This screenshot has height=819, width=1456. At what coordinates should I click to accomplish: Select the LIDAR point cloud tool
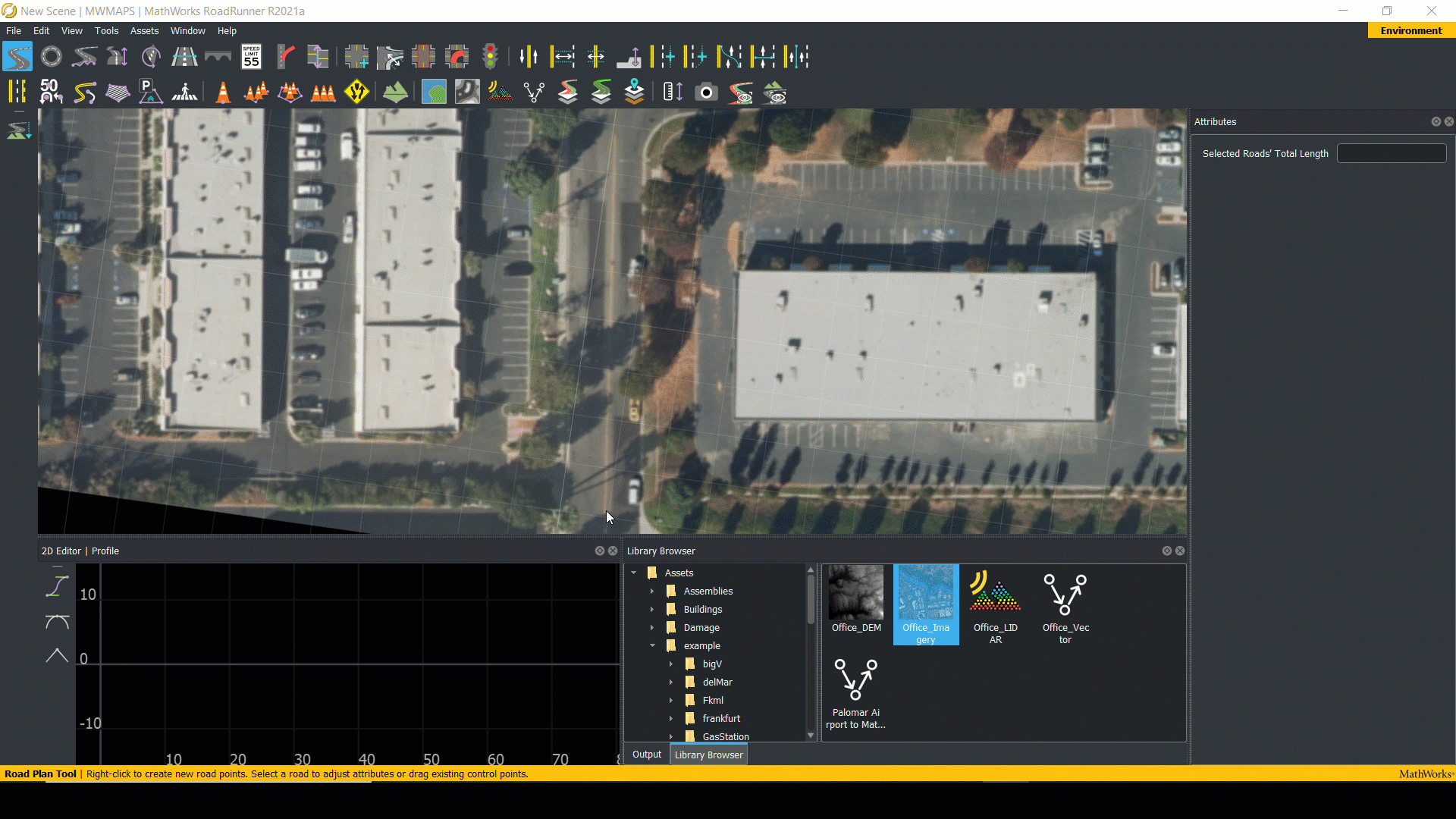click(500, 93)
